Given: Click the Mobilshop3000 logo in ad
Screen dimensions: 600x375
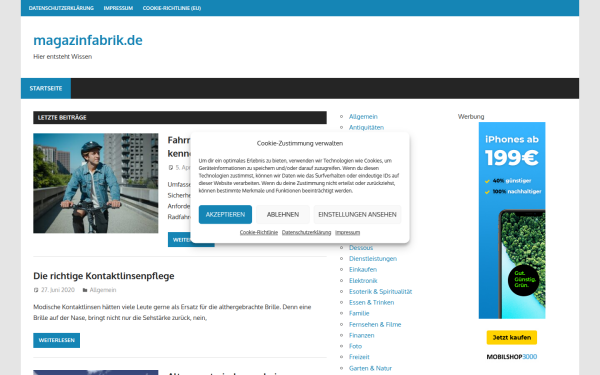Looking at the screenshot, I should coord(512,357).
